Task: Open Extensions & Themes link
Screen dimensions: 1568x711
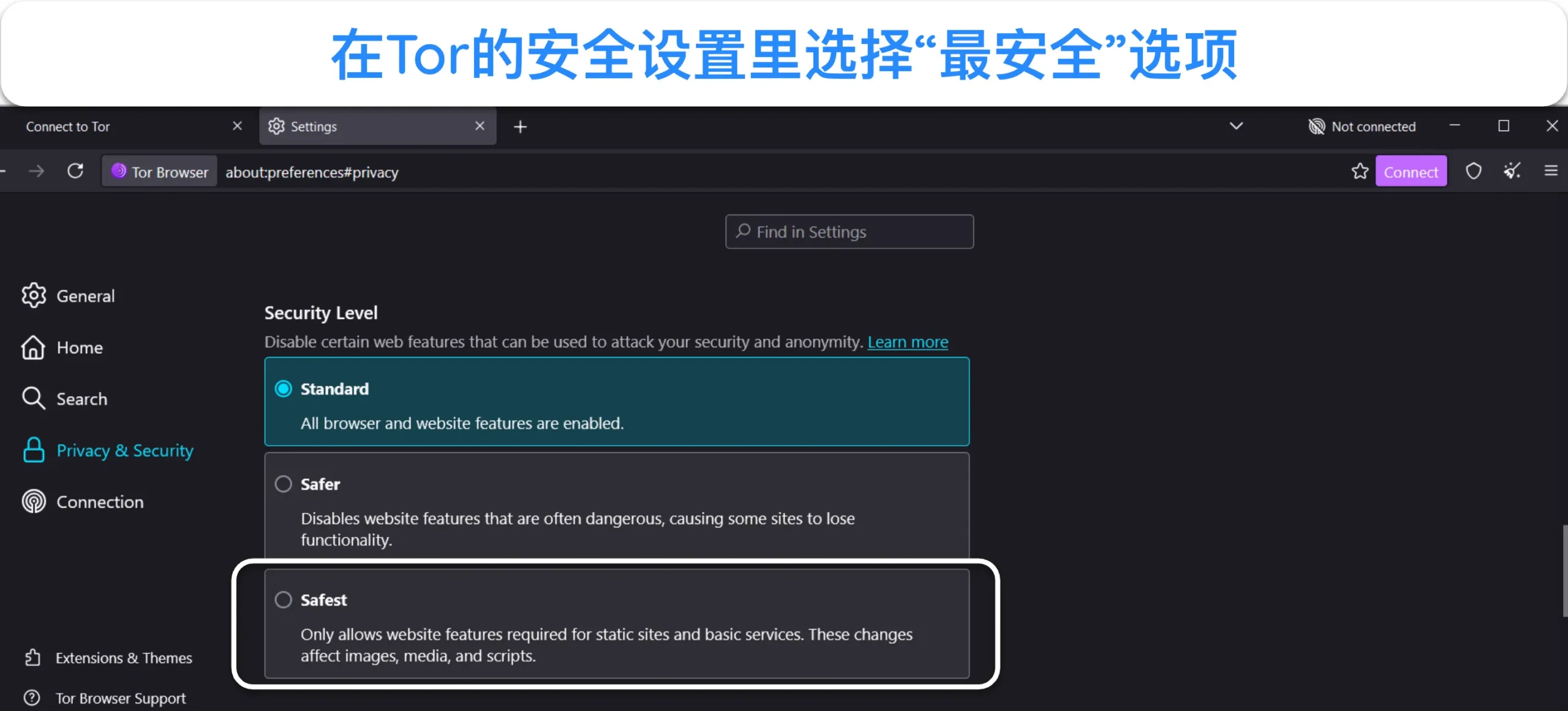Action: click(x=108, y=658)
